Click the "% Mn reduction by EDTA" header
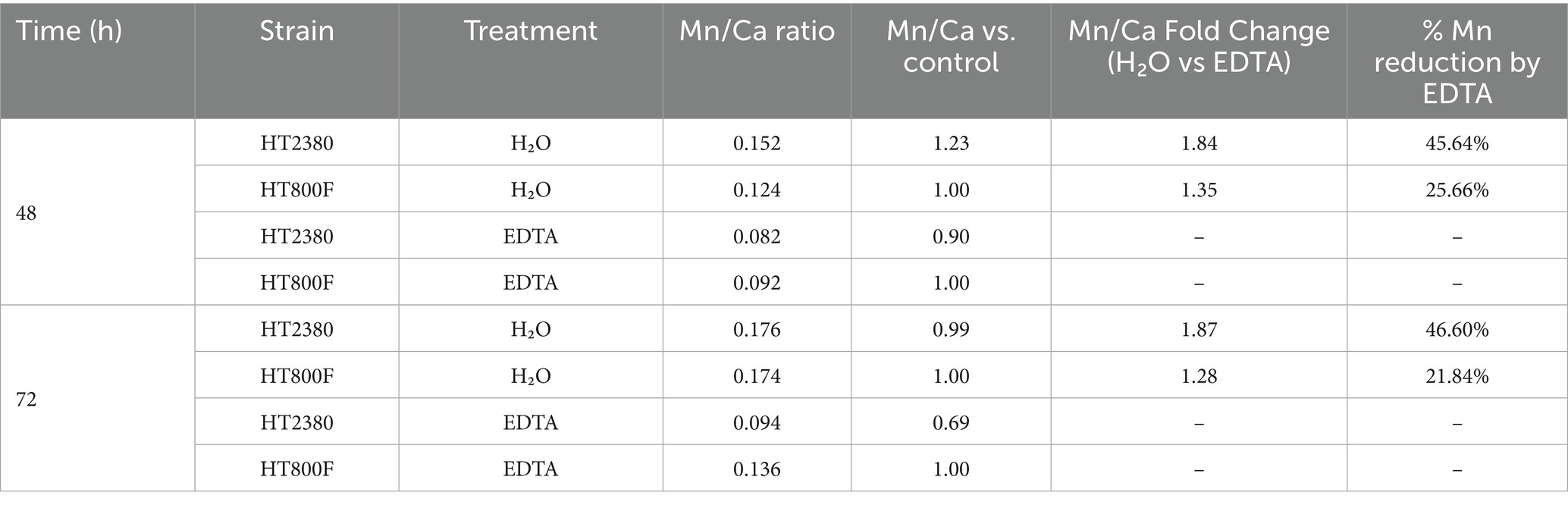Image resolution: width=1568 pixels, height=505 pixels. tap(1457, 61)
